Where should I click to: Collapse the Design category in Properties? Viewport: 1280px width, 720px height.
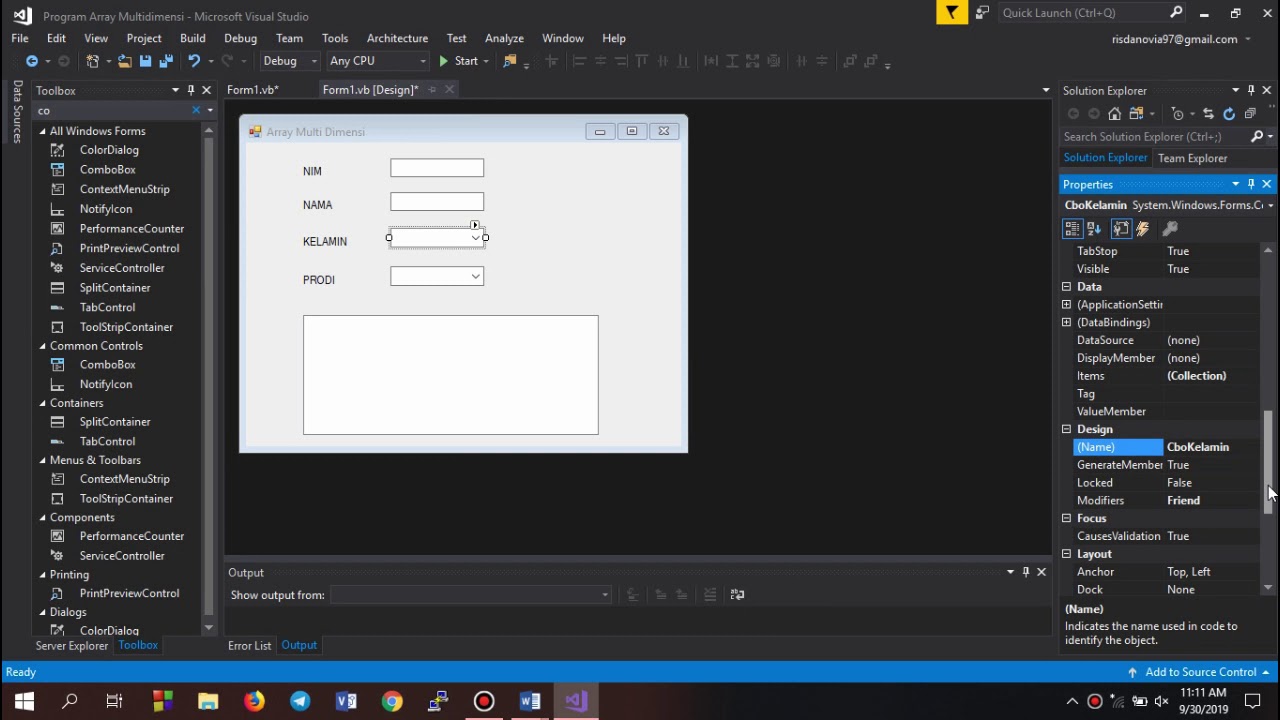pyautogui.click(x=1066, y=429)
